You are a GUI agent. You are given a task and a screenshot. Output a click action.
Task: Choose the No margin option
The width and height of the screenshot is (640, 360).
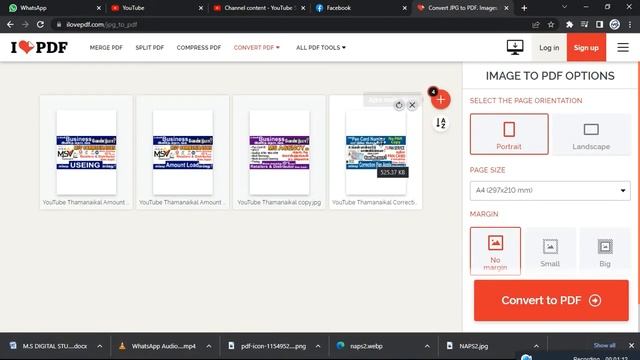[x=495, y=251]
